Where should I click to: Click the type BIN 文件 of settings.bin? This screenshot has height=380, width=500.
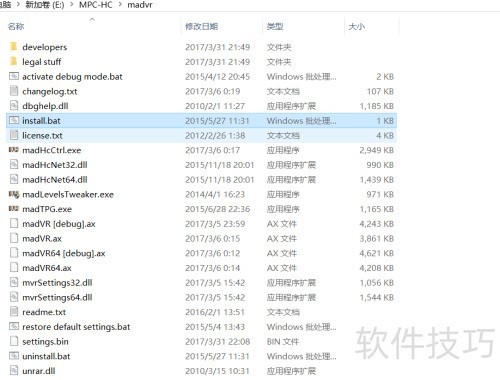pyautogui.click(x=283, y=341)
